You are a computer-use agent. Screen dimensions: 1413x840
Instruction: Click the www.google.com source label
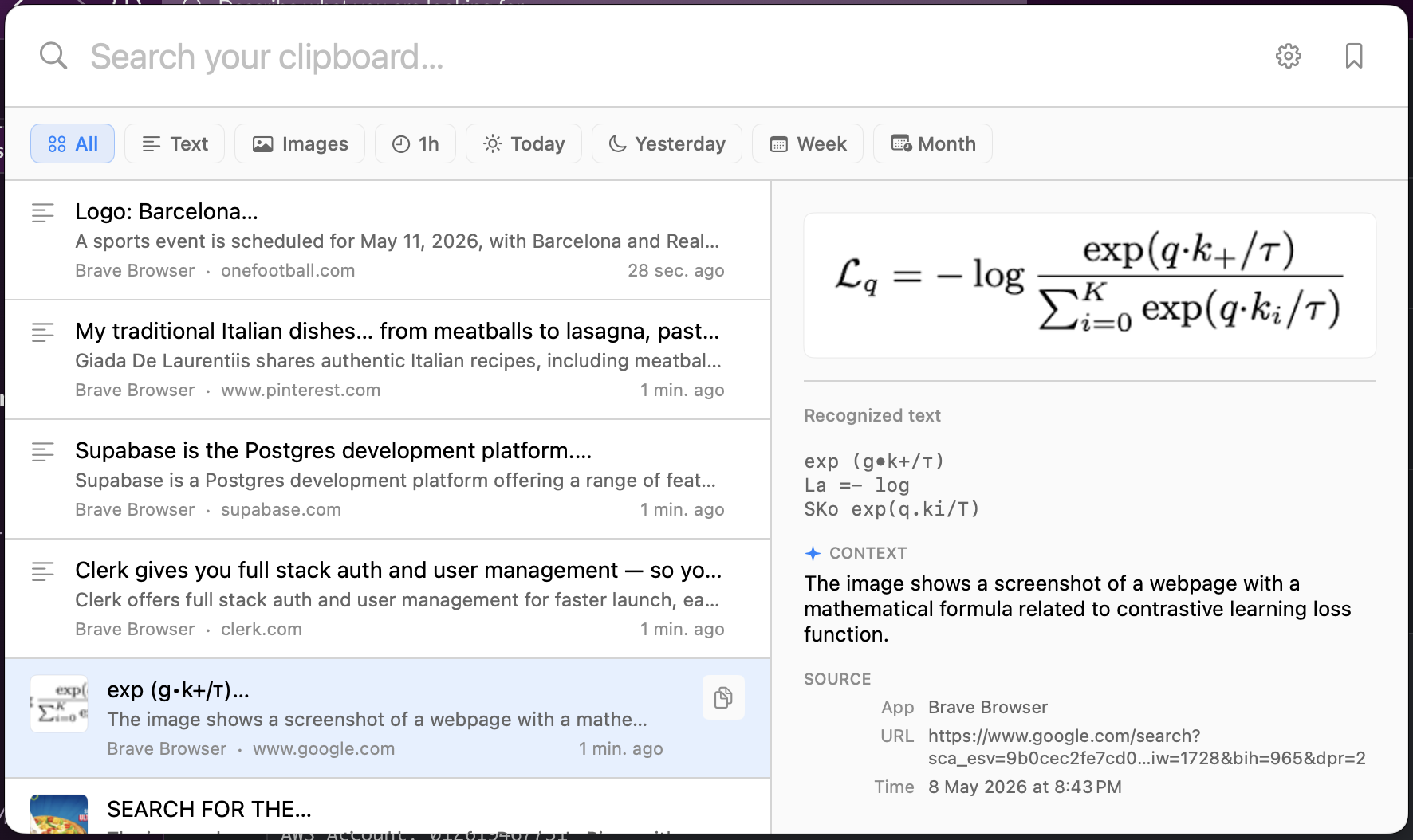(324, 748)
